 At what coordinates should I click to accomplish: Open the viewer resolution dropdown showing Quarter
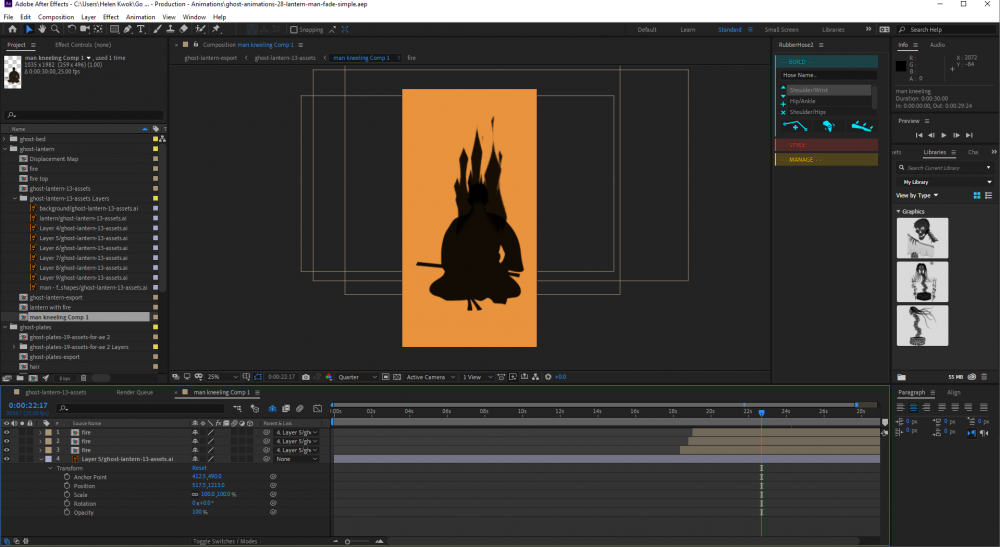click(x=358, y=377)
